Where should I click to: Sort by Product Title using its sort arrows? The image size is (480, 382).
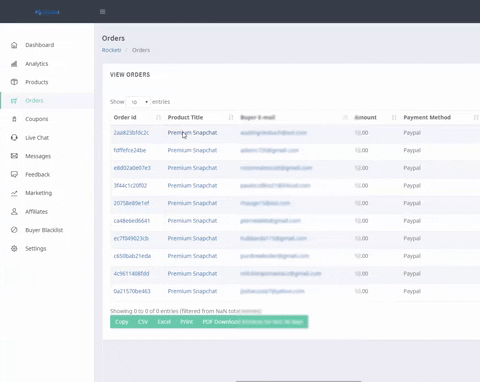click(231, 117)
